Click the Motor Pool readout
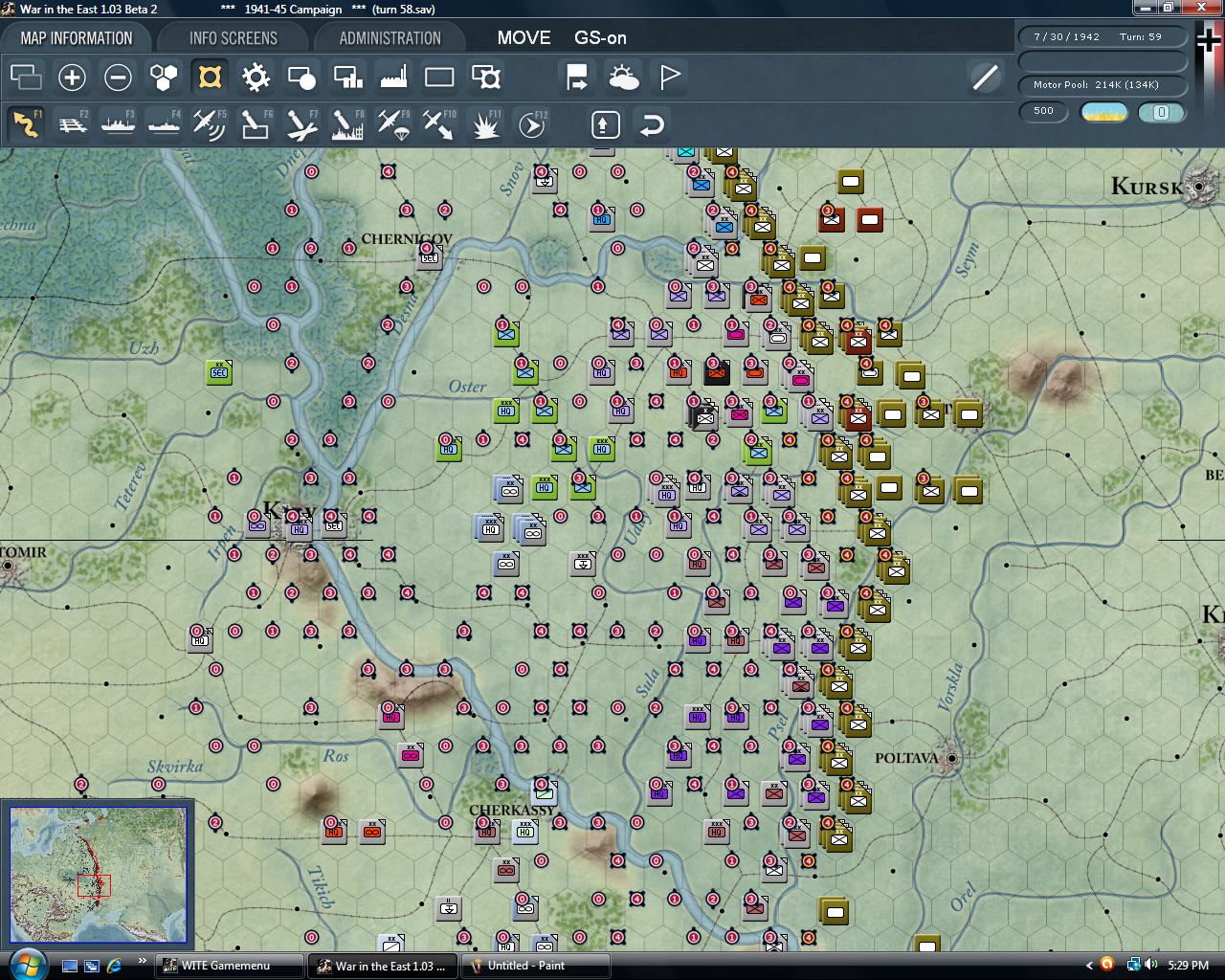The image size is (1225, 980). (x=1102, y=84)
